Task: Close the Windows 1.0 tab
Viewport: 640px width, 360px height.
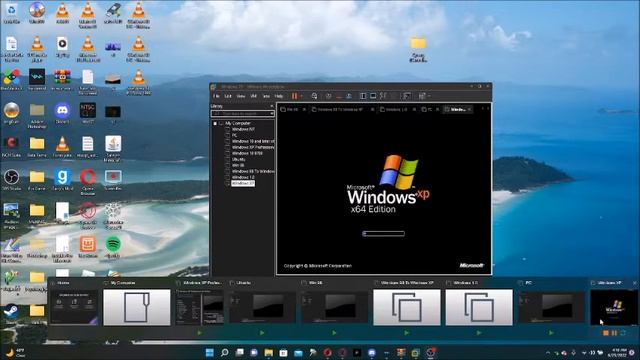Action: tap(414, 109)
